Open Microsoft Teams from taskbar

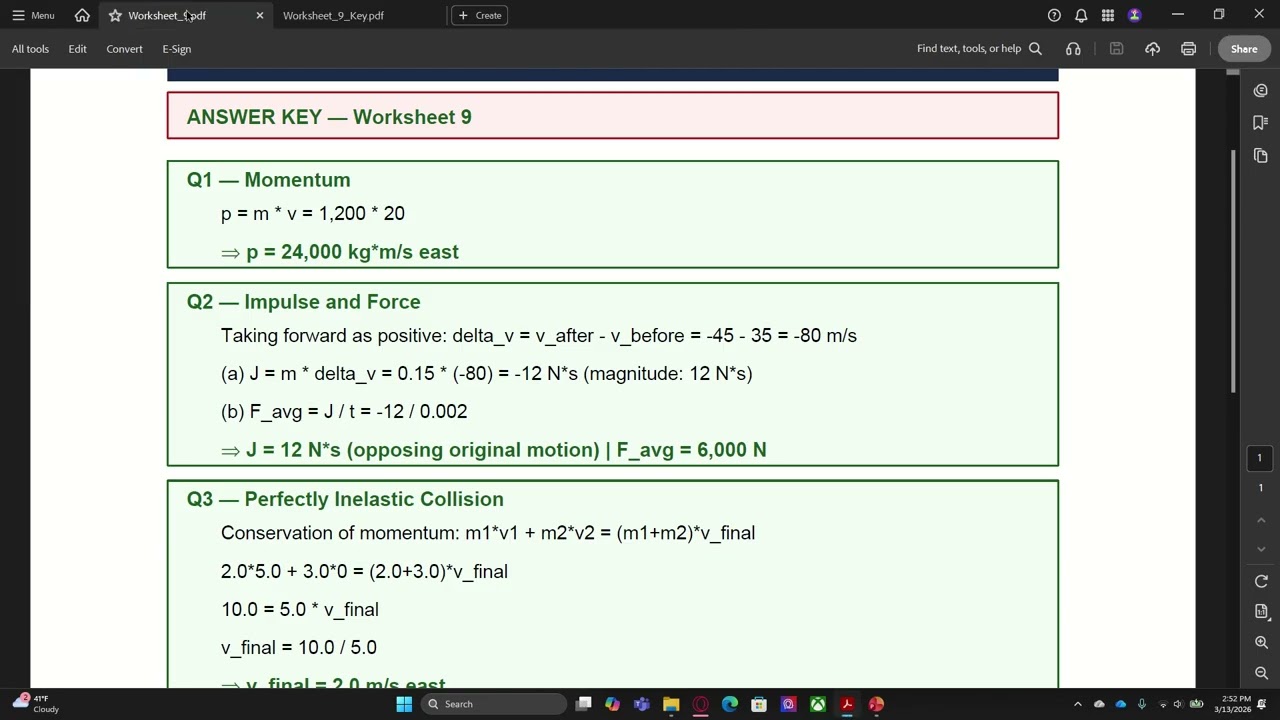pos(641,704)
